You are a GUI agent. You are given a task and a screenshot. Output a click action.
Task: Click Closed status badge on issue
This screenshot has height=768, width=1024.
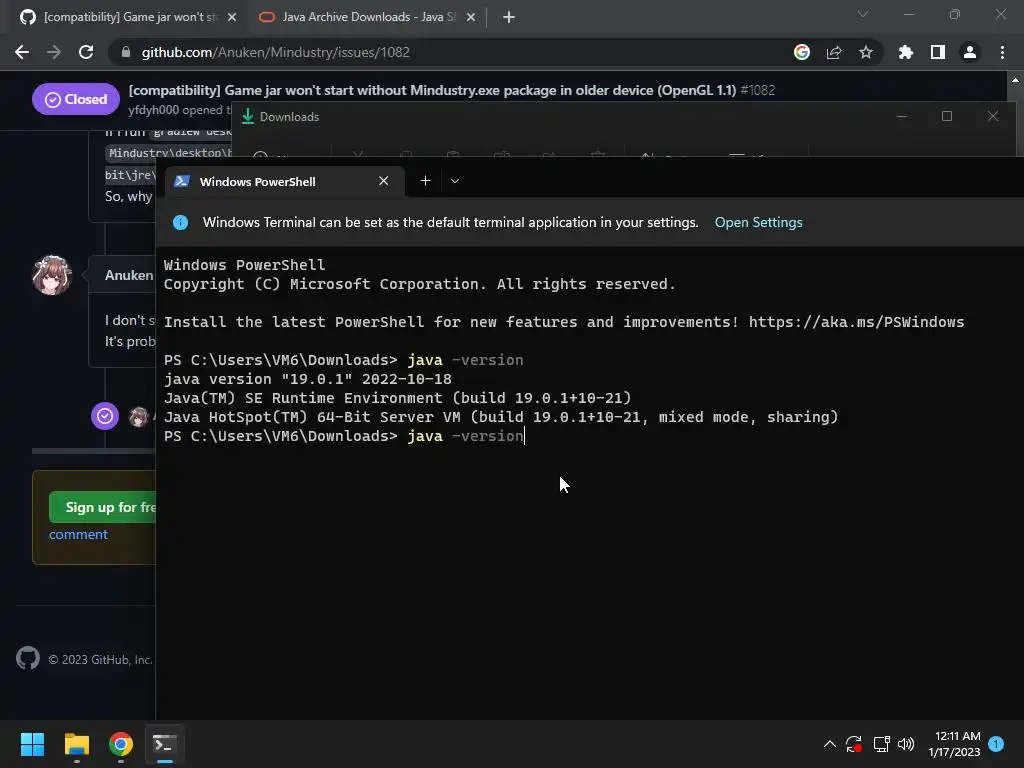[x=76, y=99]
